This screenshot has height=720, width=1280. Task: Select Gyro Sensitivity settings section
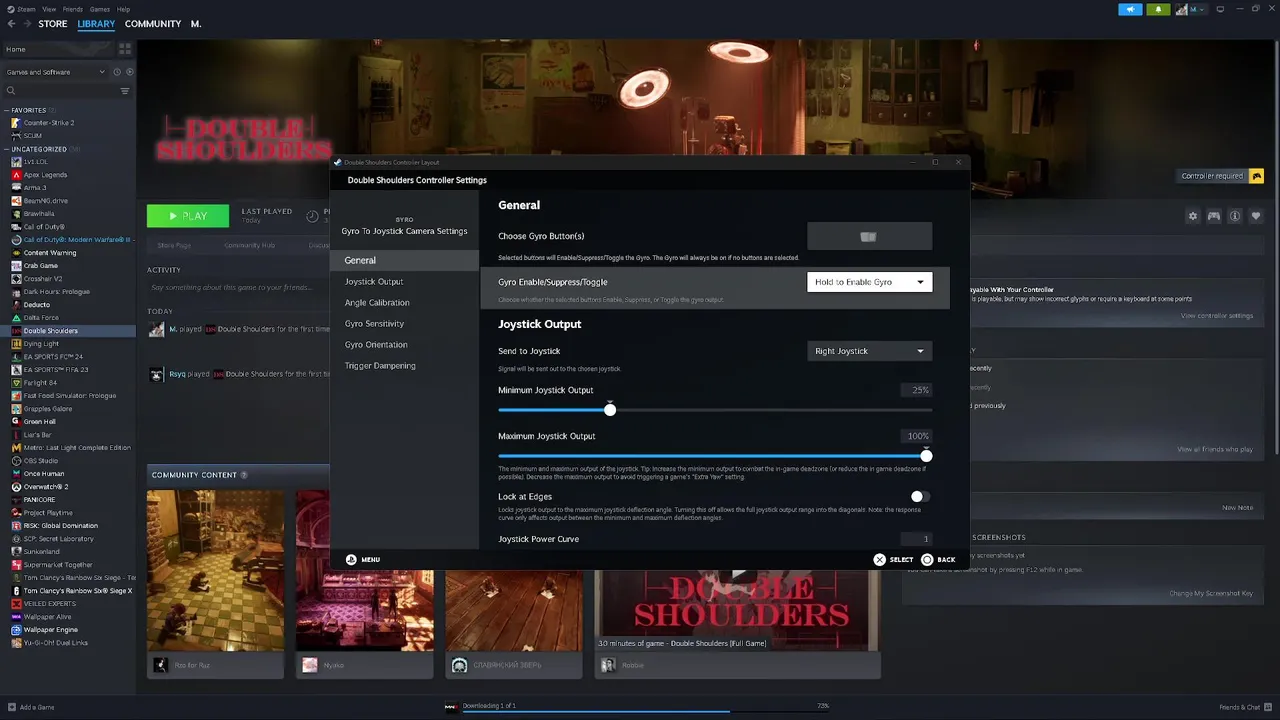coord(404,324)
